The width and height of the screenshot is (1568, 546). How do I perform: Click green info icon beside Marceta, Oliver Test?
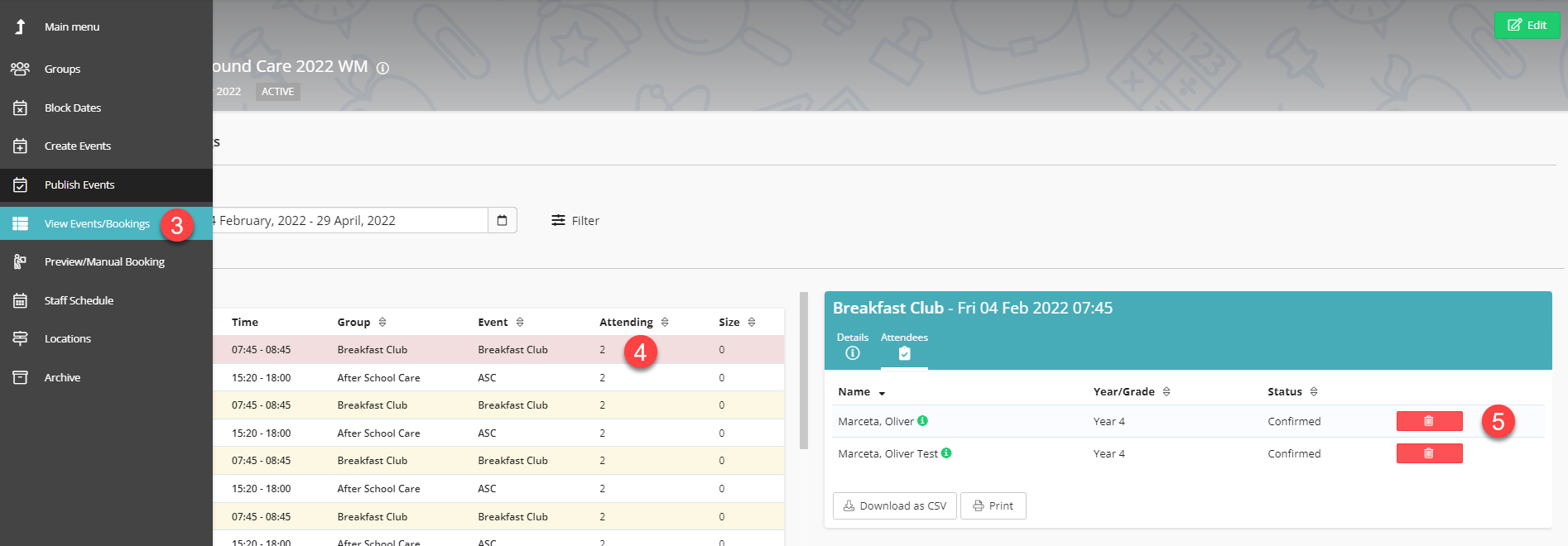(946, 453)
